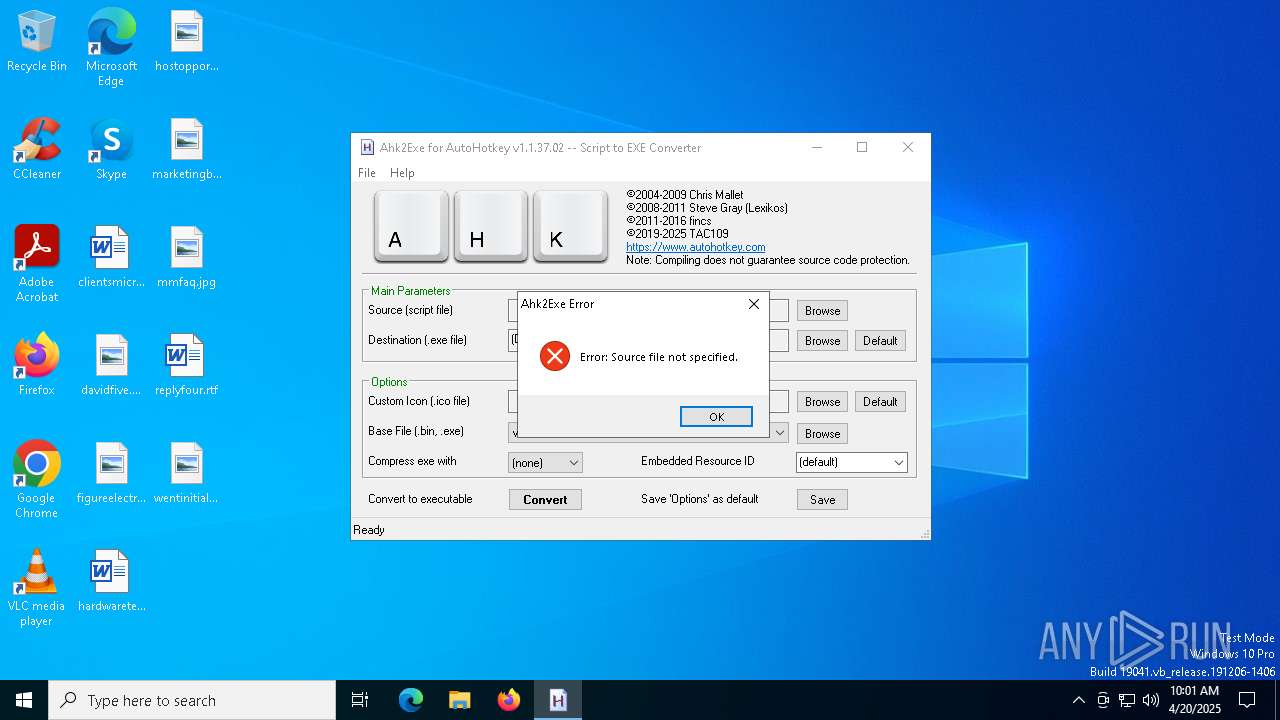
Task: Open the Help menu in Ahk2Exe
Action: 402,173
